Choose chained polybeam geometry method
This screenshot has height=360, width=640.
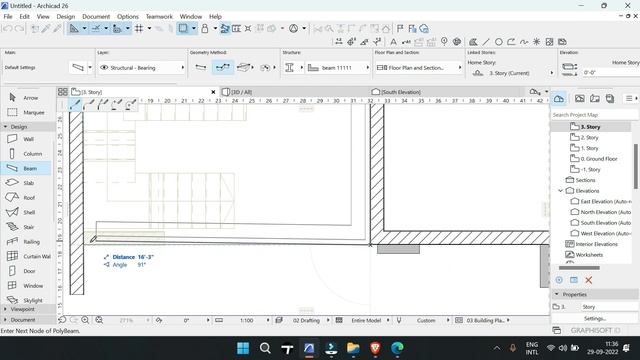coord(223,67)
